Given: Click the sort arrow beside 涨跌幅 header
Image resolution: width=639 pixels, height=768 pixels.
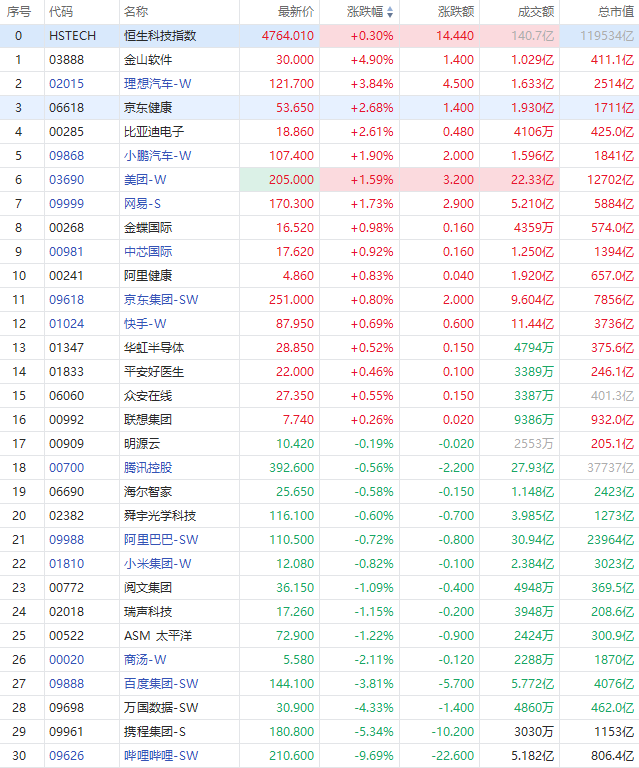Looking at the screenshot, I should (390, 12).
